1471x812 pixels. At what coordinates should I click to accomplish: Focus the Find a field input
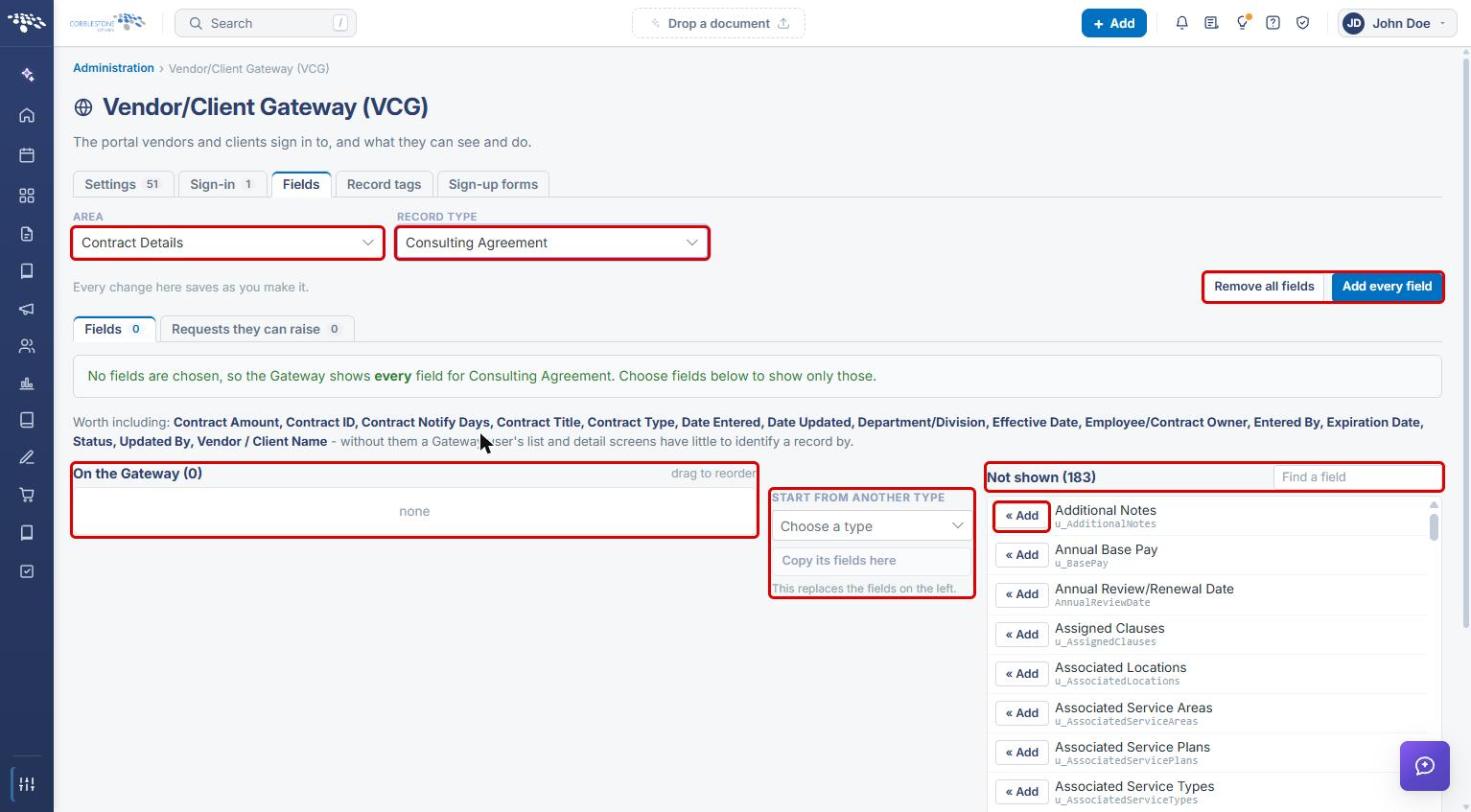[x=1357, y=477]
